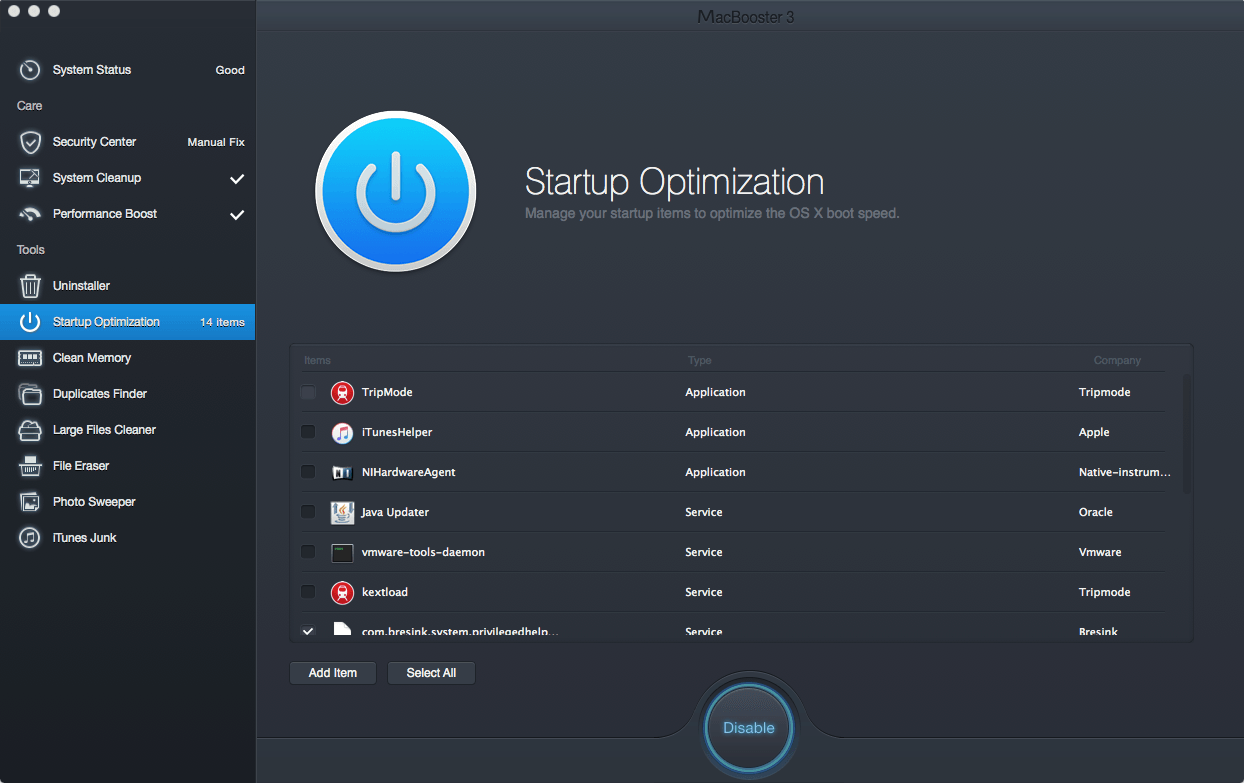
Task: Click the Company column header
Action: (1117, 360)
